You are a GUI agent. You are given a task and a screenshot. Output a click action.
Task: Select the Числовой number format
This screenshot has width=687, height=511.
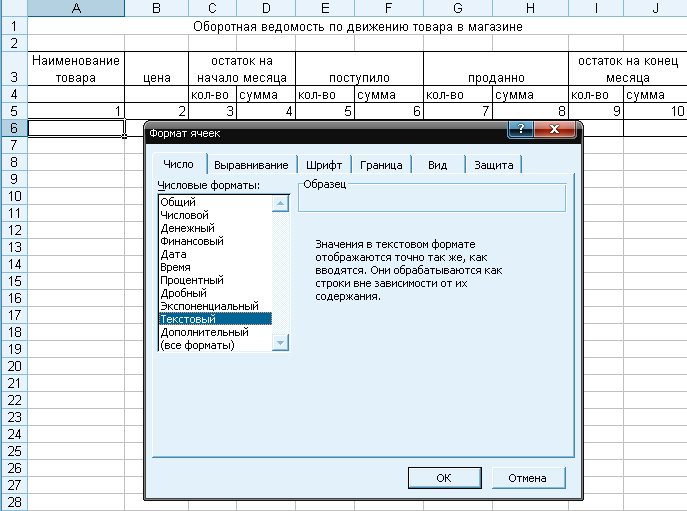pyautogui.click(x=215, y=215)
